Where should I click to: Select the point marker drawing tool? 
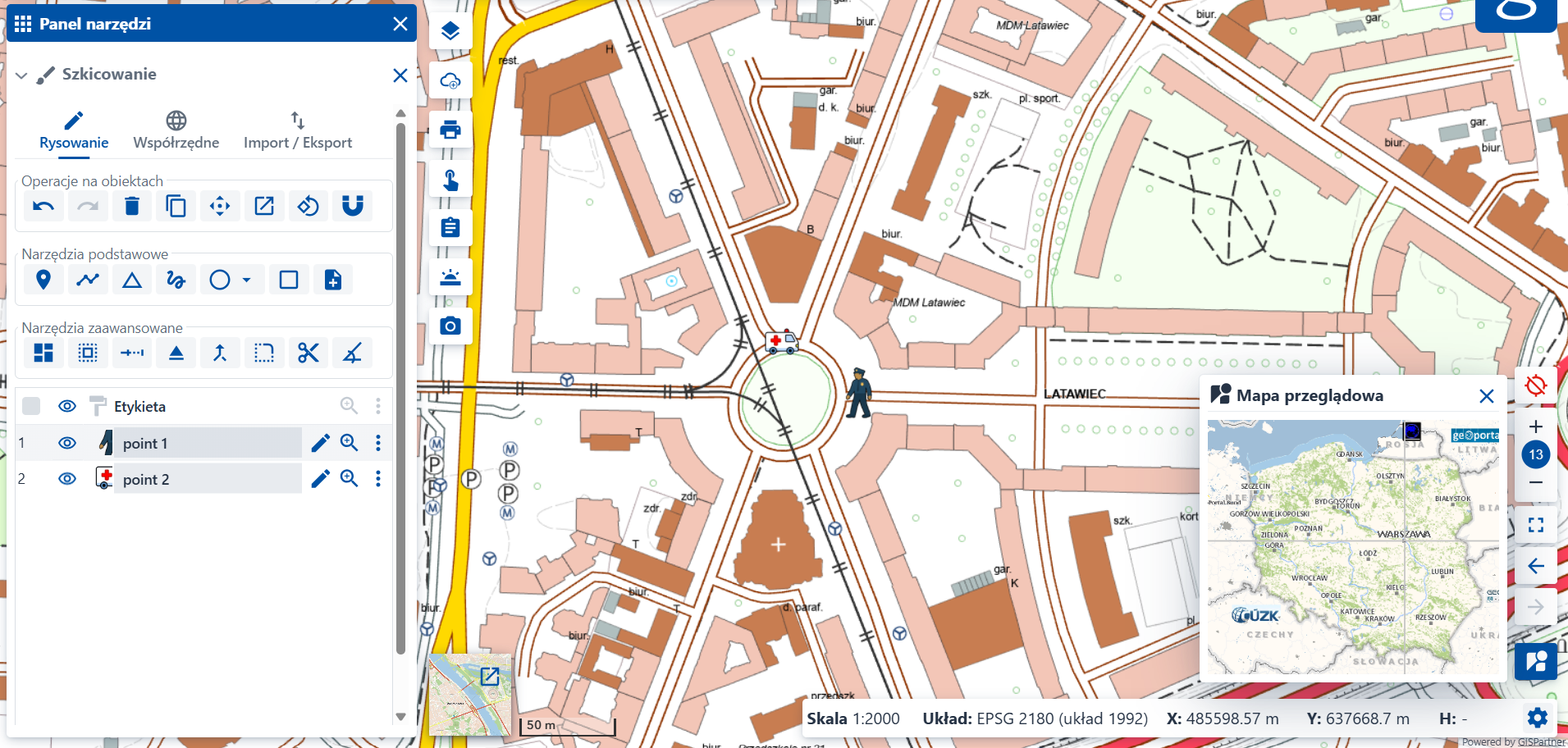click(x=43, y=280)
